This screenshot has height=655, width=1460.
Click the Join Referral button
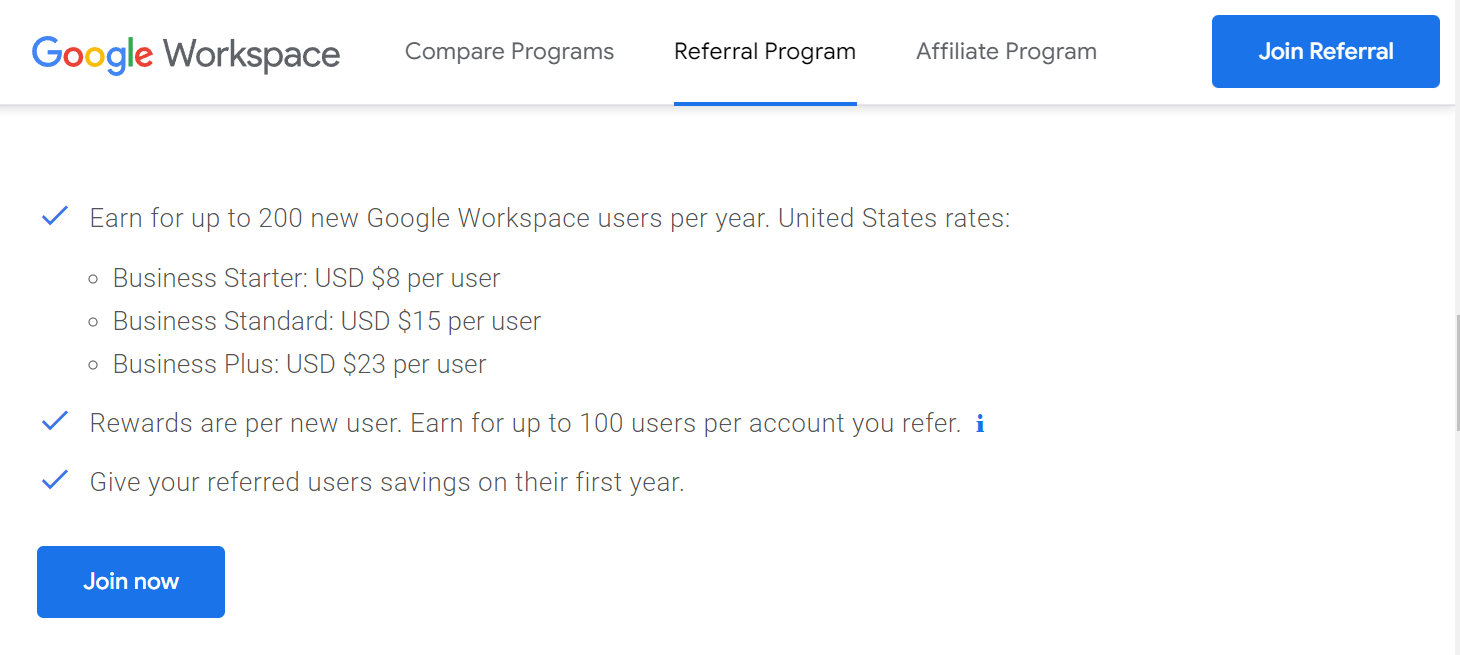click(1325, 51)
